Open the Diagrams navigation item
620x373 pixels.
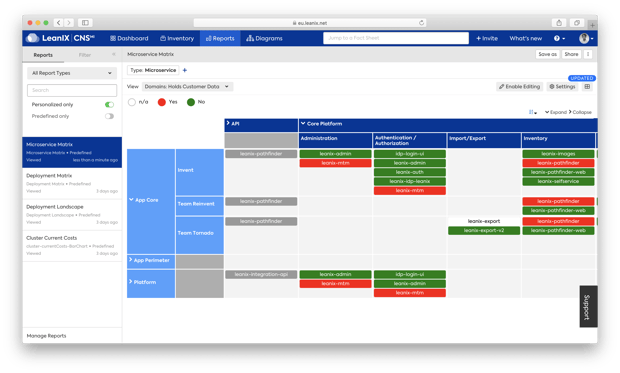point(264,38)
